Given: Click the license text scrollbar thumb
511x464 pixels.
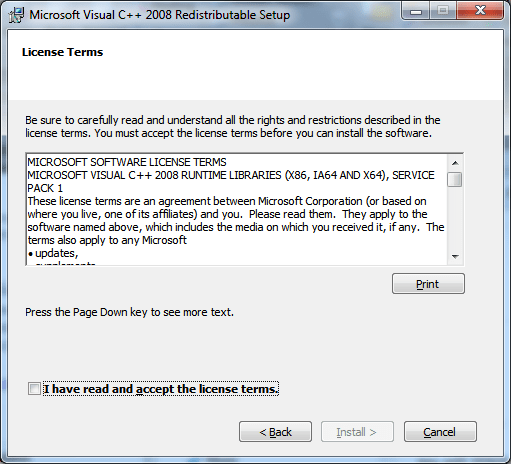Looking at the screenshot, I should pos(455,179).
